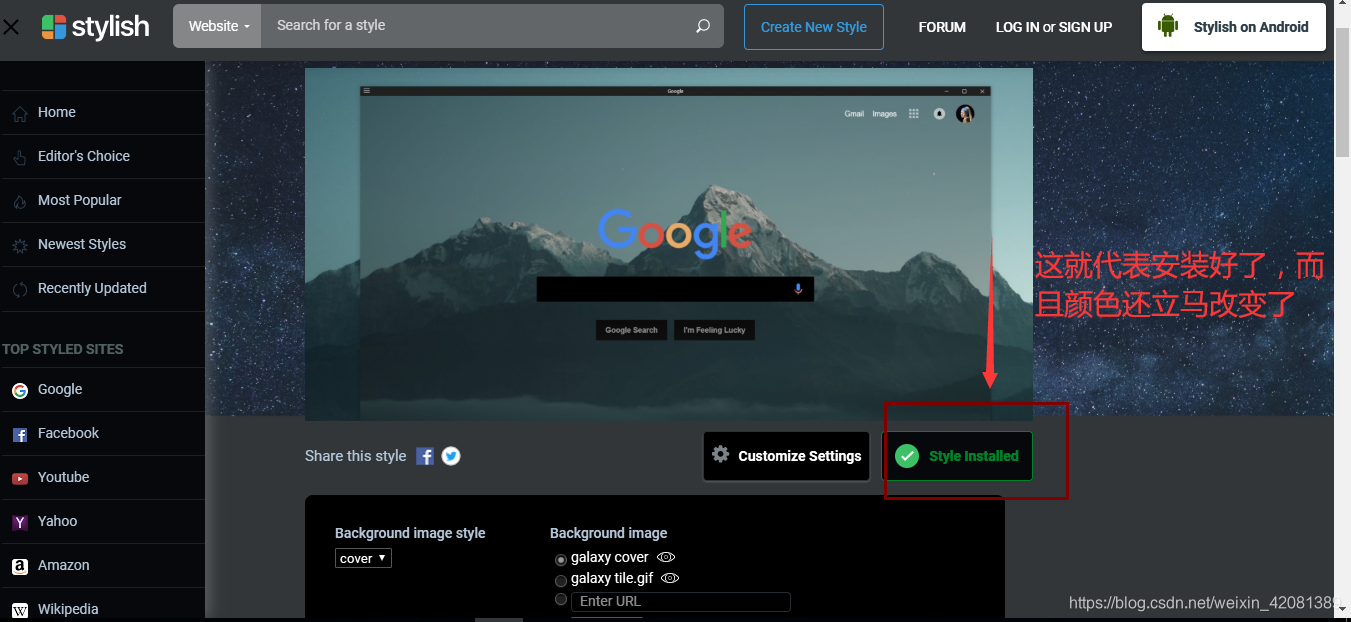Click the green checkmark icon of Style Installed
1351x622 pixels.
tap(907, 456)
